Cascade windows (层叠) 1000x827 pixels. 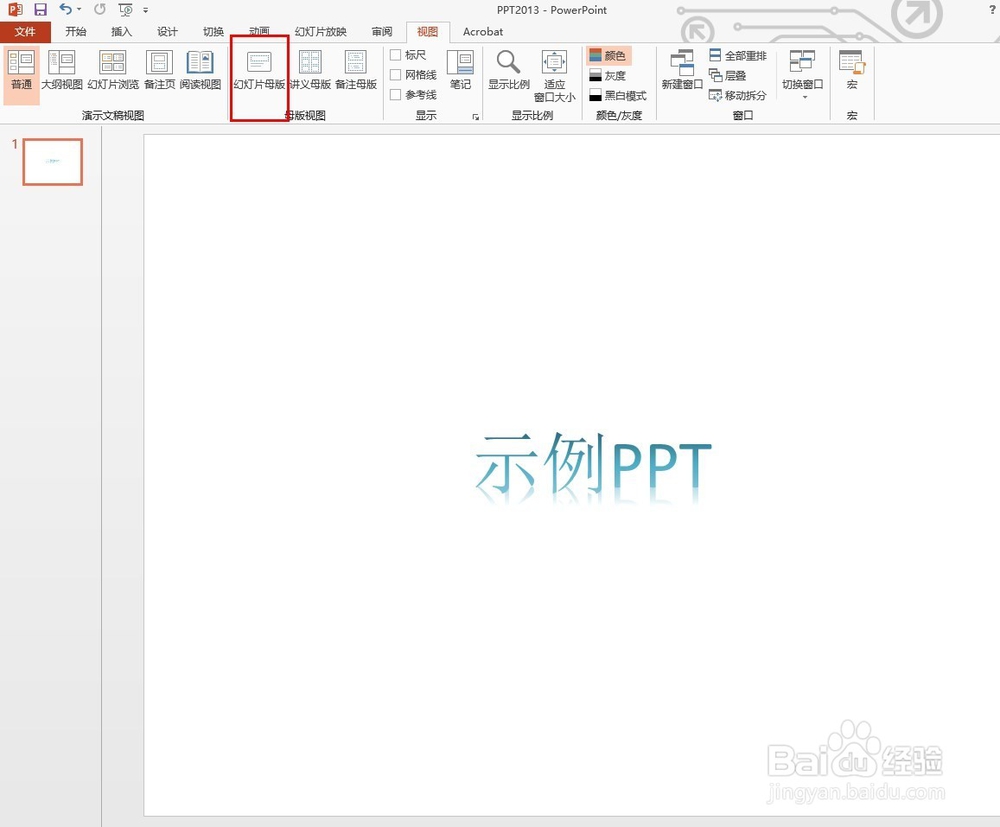coord(728,75)
